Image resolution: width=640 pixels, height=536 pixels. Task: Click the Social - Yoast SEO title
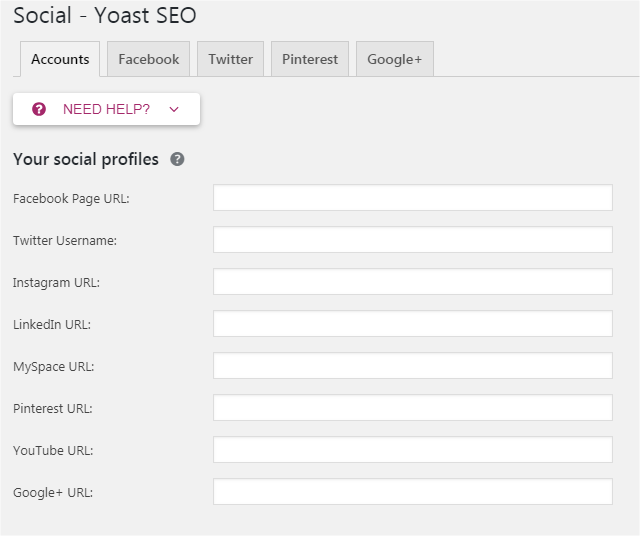pos(105,15)
